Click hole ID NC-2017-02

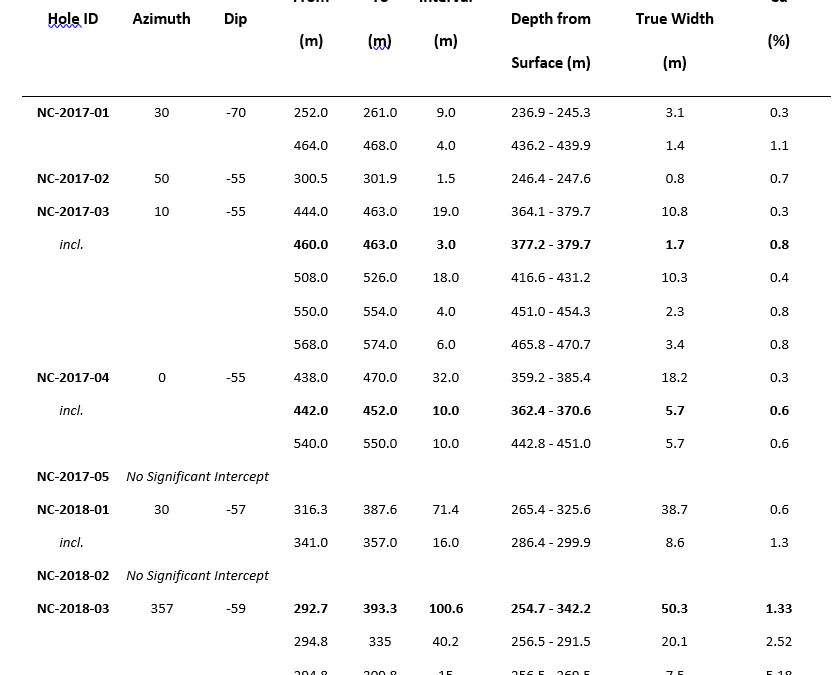(x=73, y=179)
